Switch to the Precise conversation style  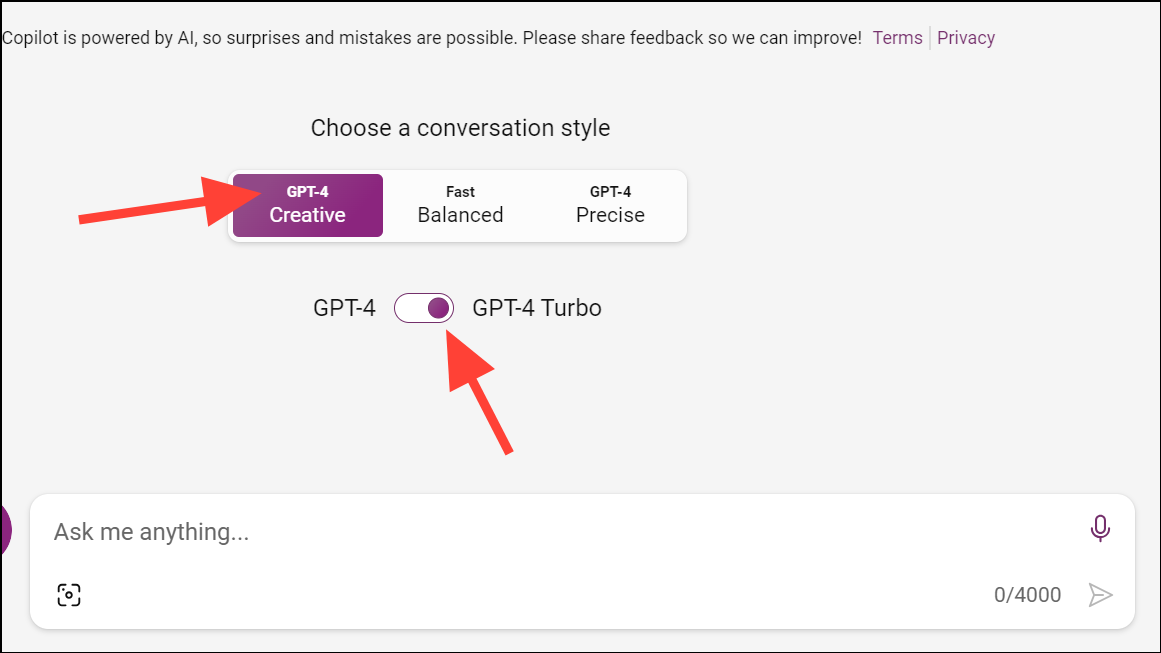tap(610, 205)
